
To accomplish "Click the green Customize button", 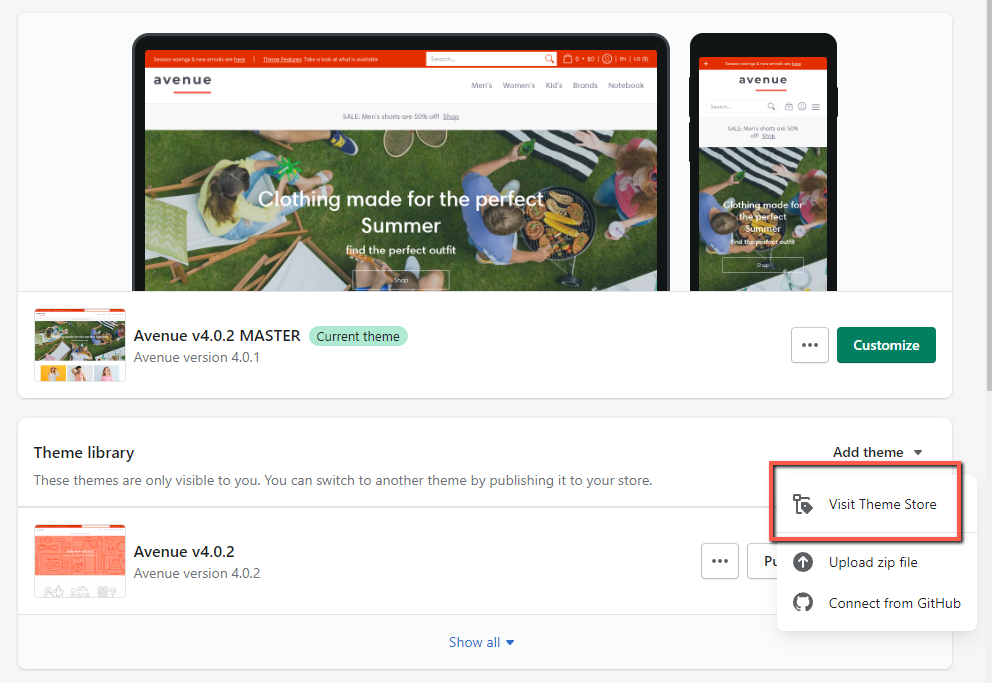I will 886,345.
